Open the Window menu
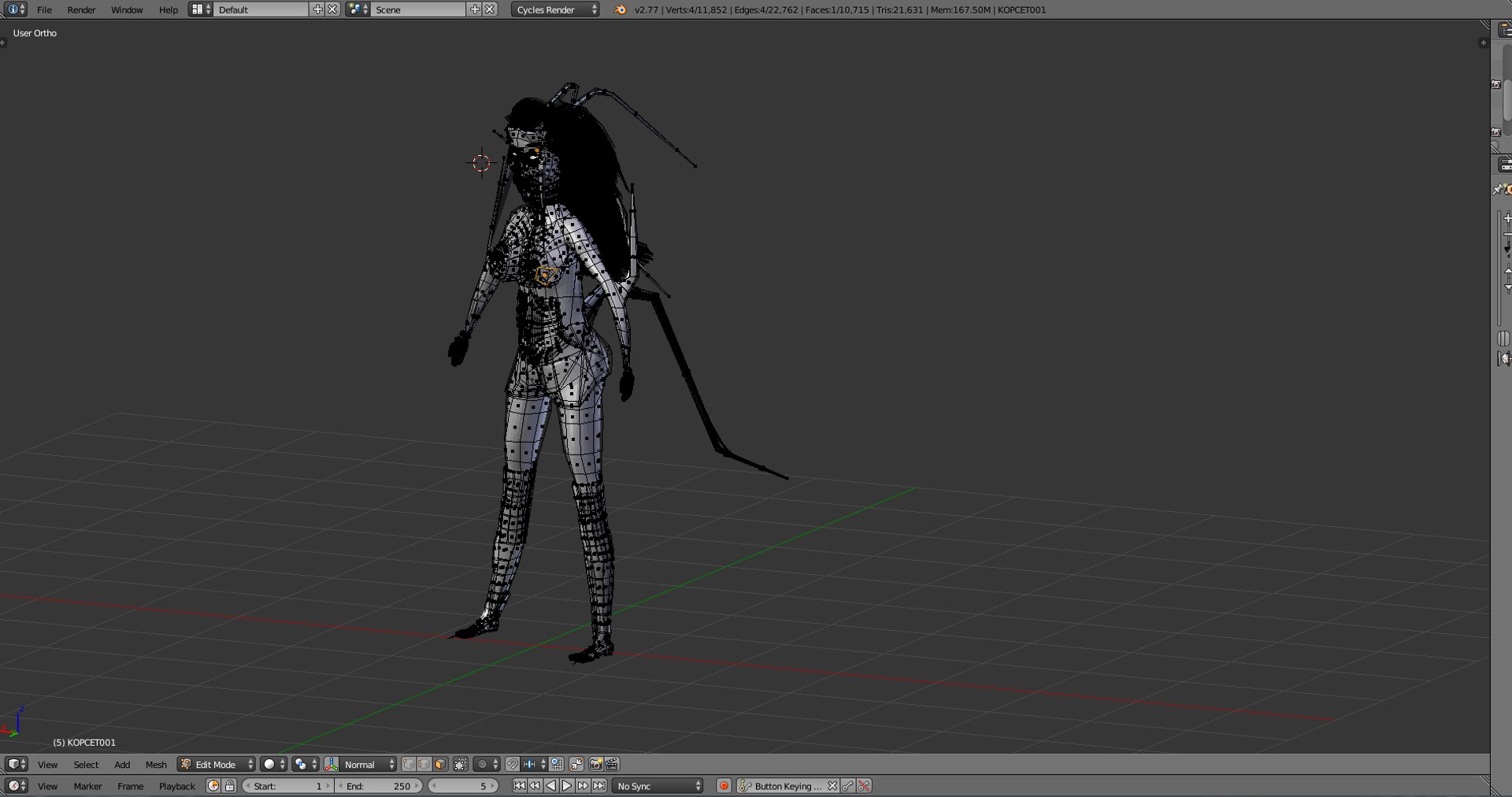Image resolution: width=1512 pixels, height=797 pixels. (x=127, y=9)
